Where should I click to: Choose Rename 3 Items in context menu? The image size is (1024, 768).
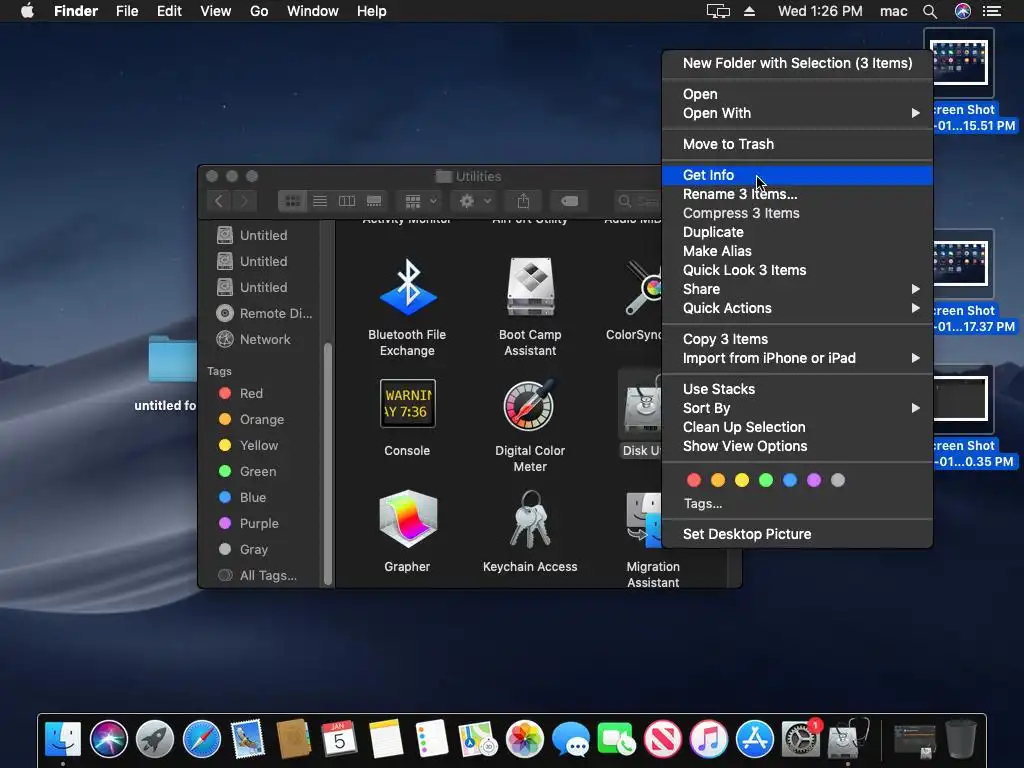coord(797,194)
